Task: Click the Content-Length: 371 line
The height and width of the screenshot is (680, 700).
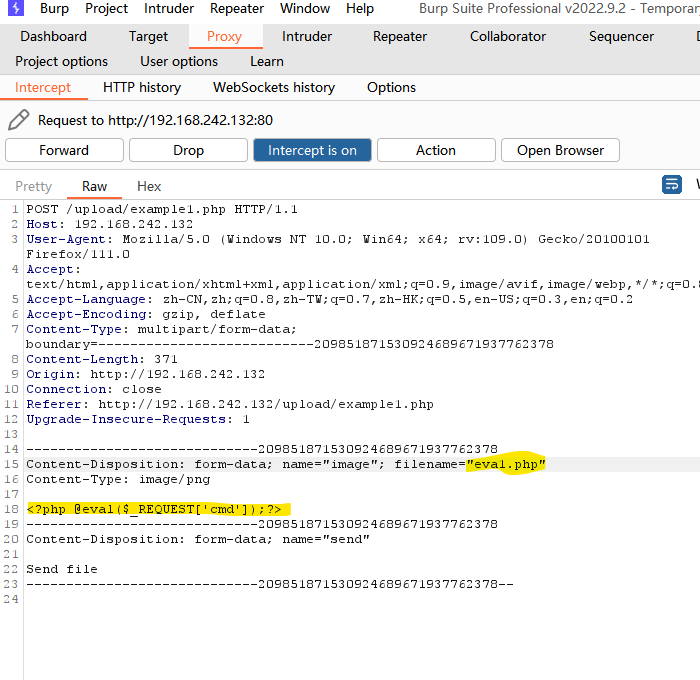Action: [x=102, y=359]
